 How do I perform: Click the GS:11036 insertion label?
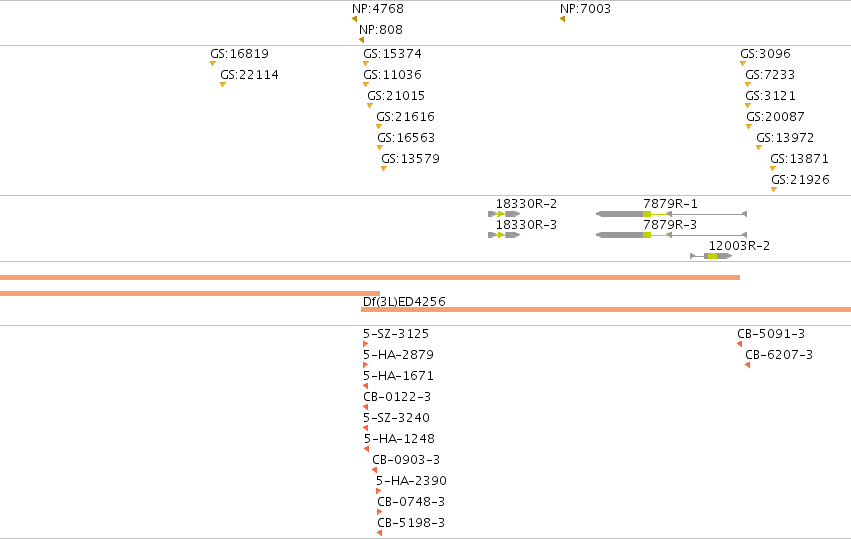pos(392,75)
